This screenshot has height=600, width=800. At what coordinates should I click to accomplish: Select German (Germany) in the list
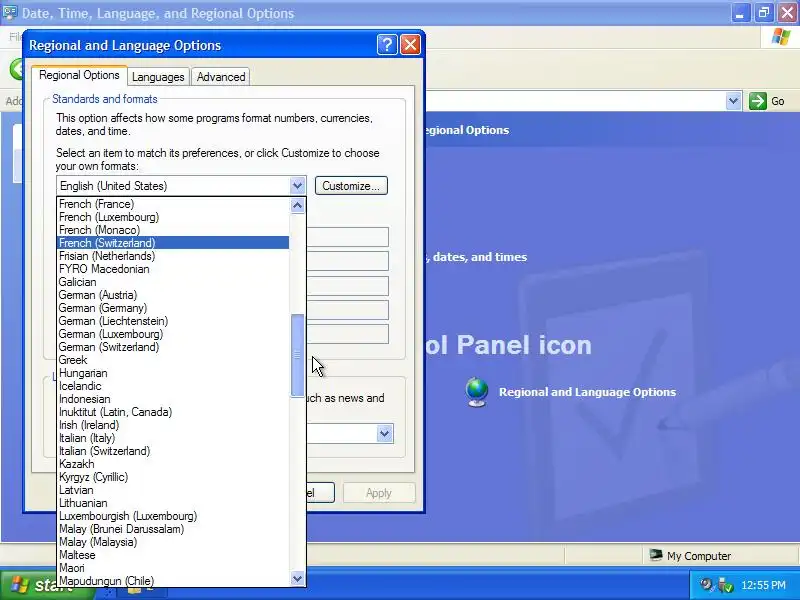pos(173,308)
